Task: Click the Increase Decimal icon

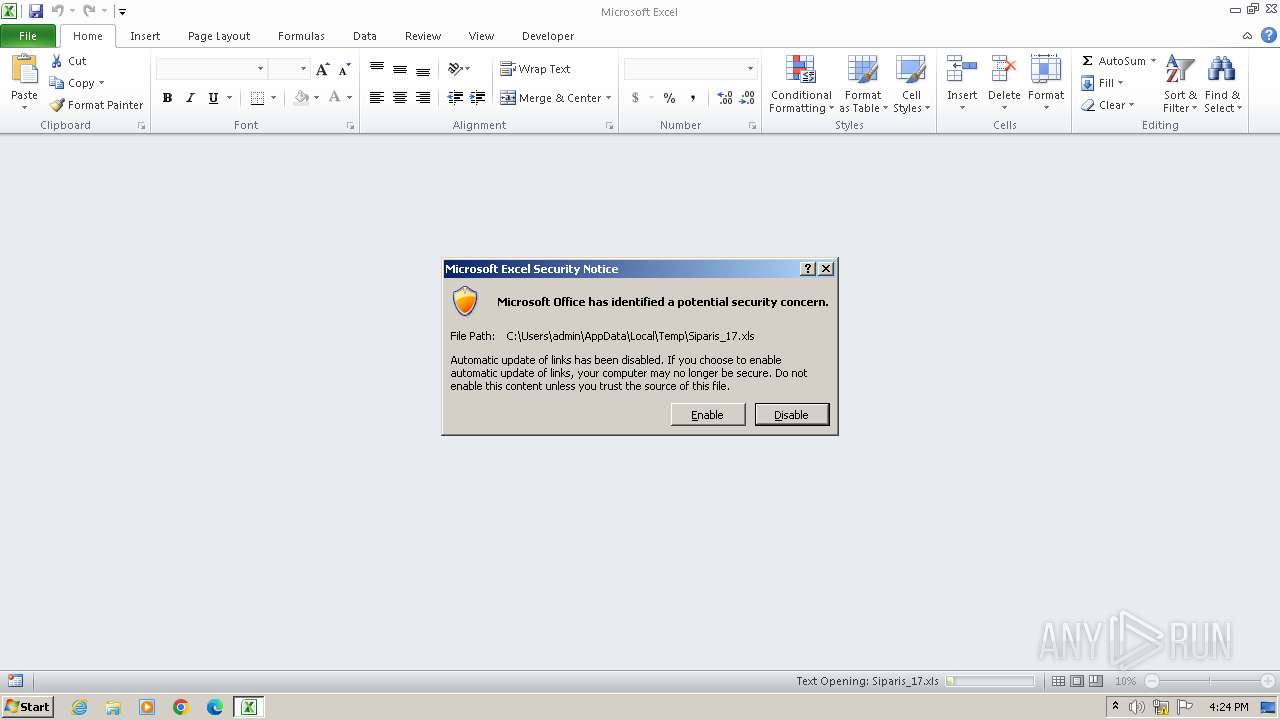Action: [x=725, y=98]
